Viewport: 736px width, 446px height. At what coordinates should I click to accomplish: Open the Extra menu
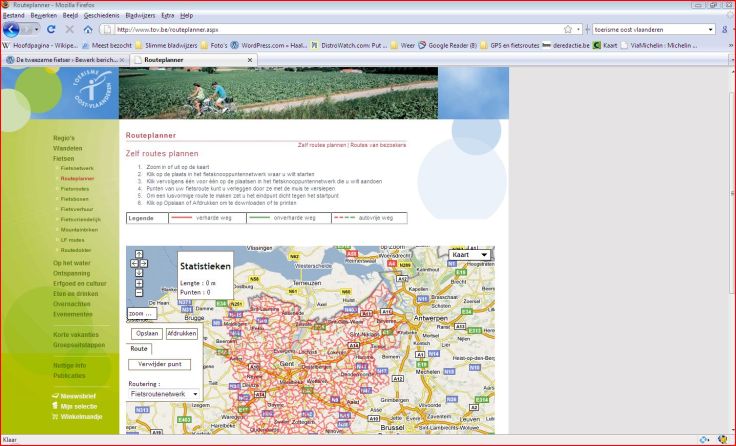[x=168, y=15]
